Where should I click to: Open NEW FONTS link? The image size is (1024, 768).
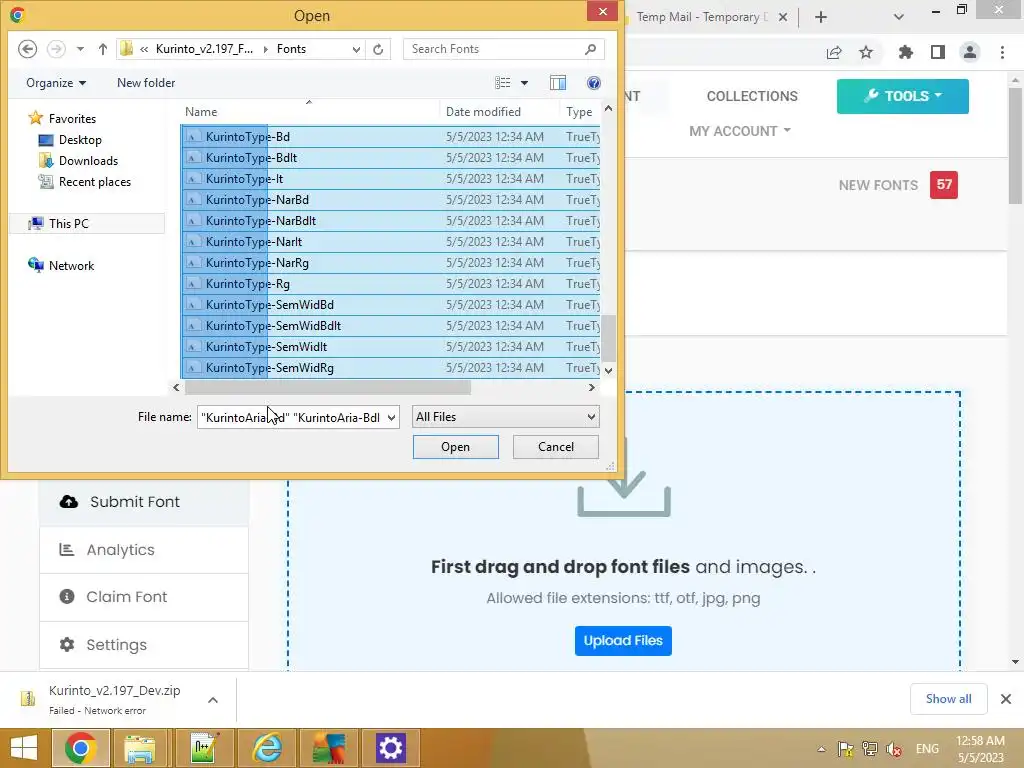click(x=878, y=185)
